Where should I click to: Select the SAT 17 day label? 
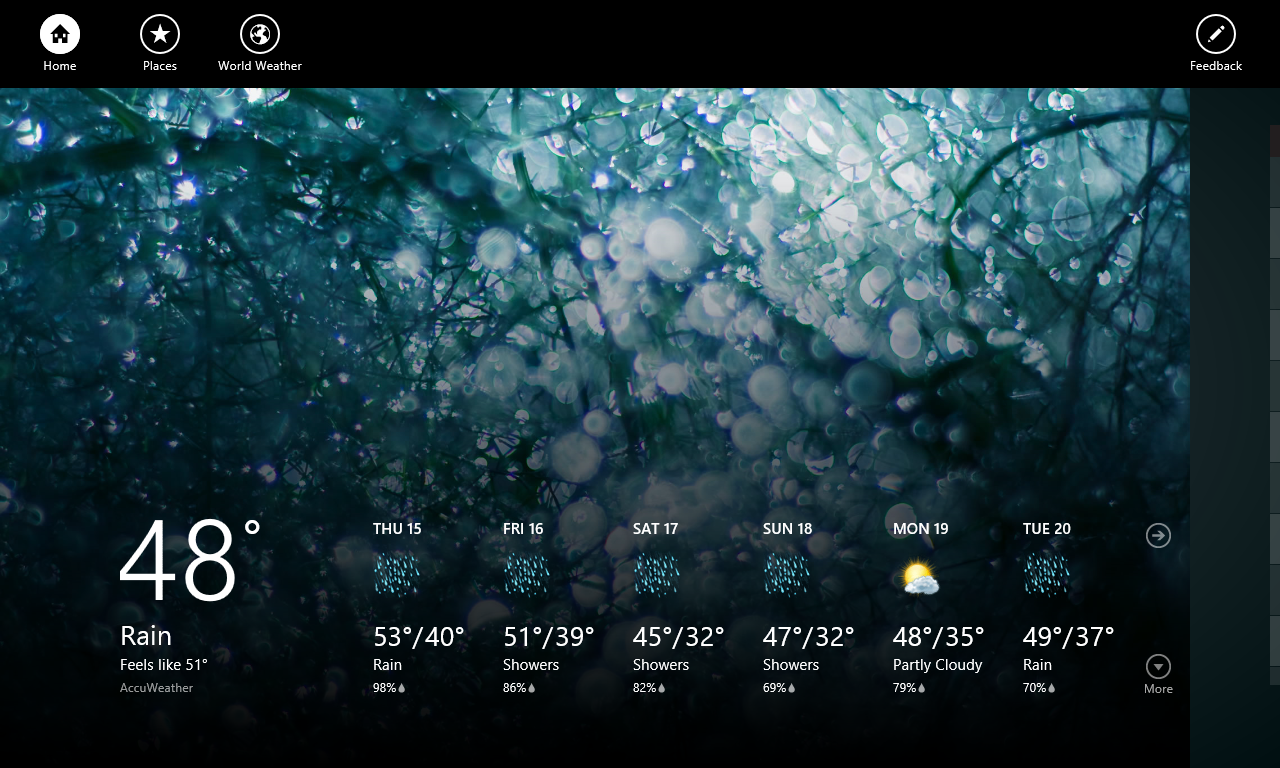(656, 529)
